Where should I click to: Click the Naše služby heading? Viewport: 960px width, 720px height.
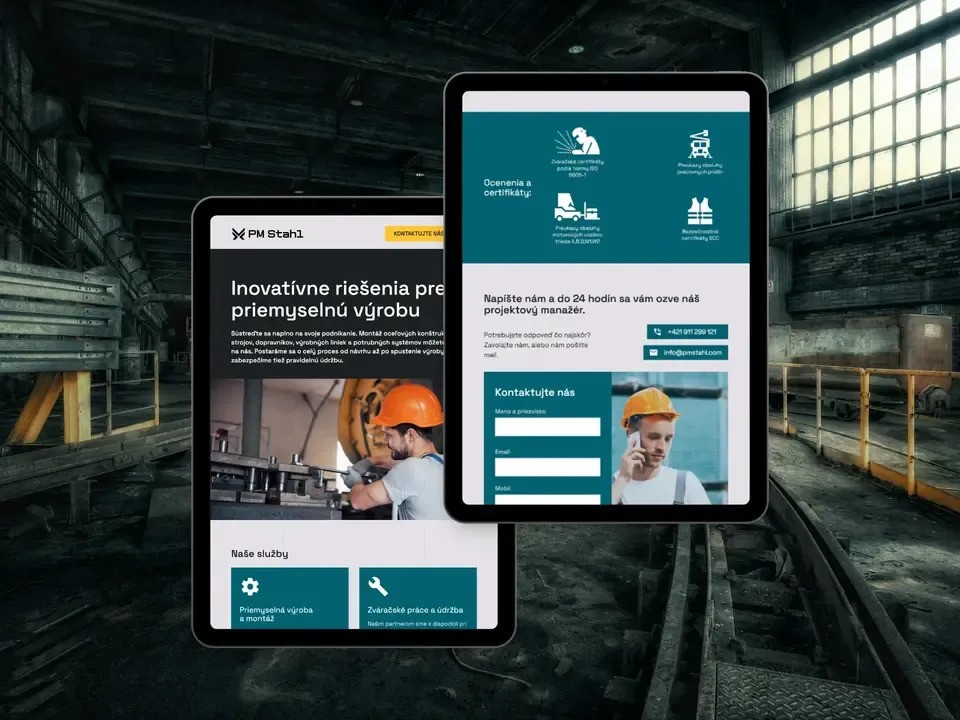[260, 553]
